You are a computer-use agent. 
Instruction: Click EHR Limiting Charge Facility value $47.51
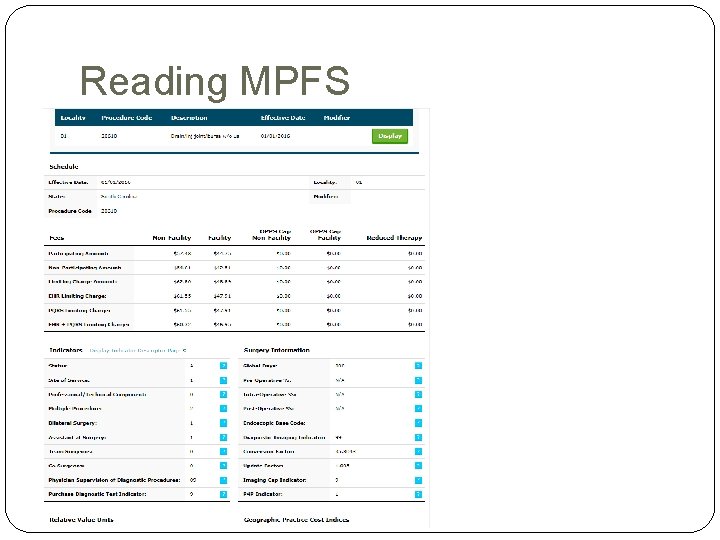click(222, 296)
